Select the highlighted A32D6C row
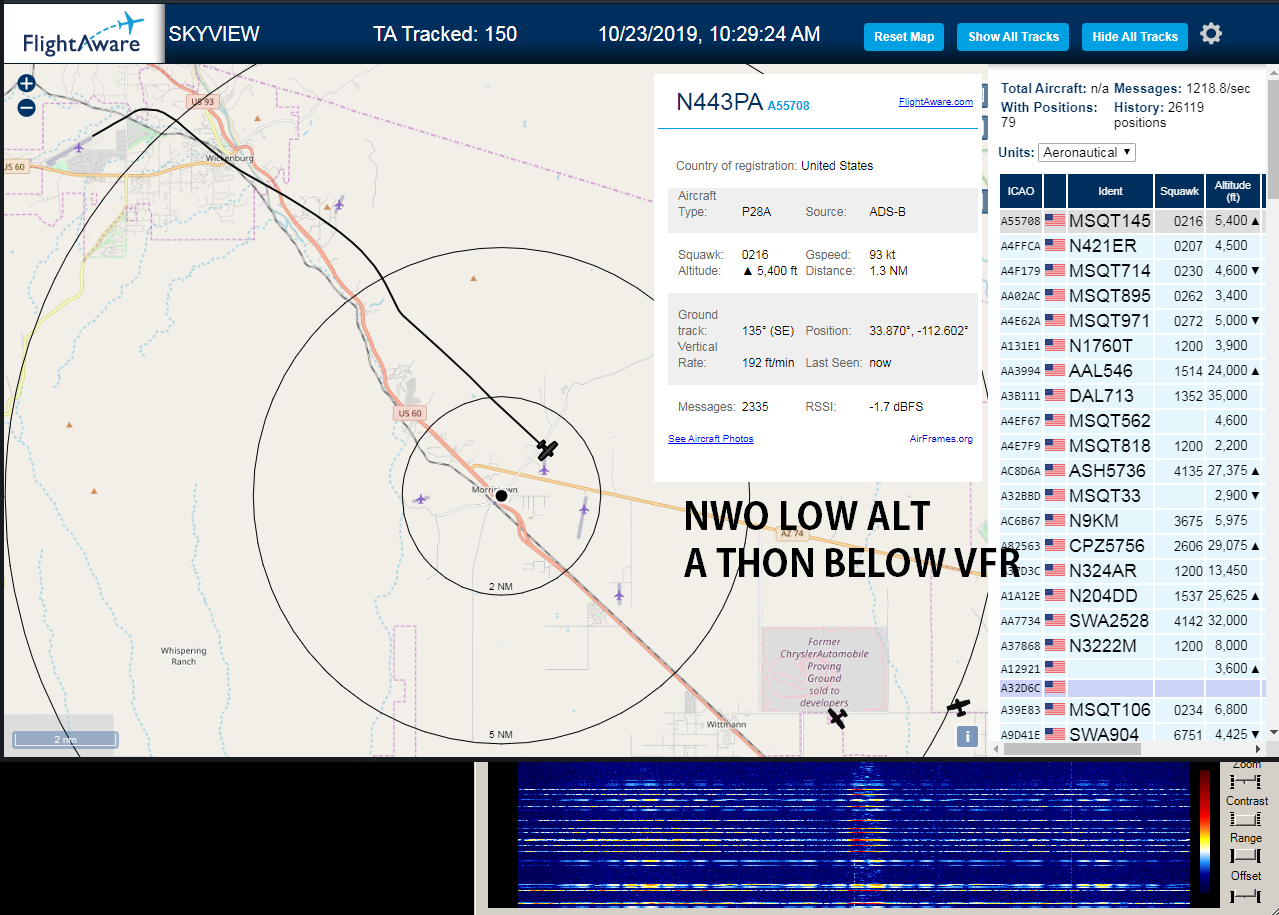This screenshot has width=1279, height=915. (1132, 687)
